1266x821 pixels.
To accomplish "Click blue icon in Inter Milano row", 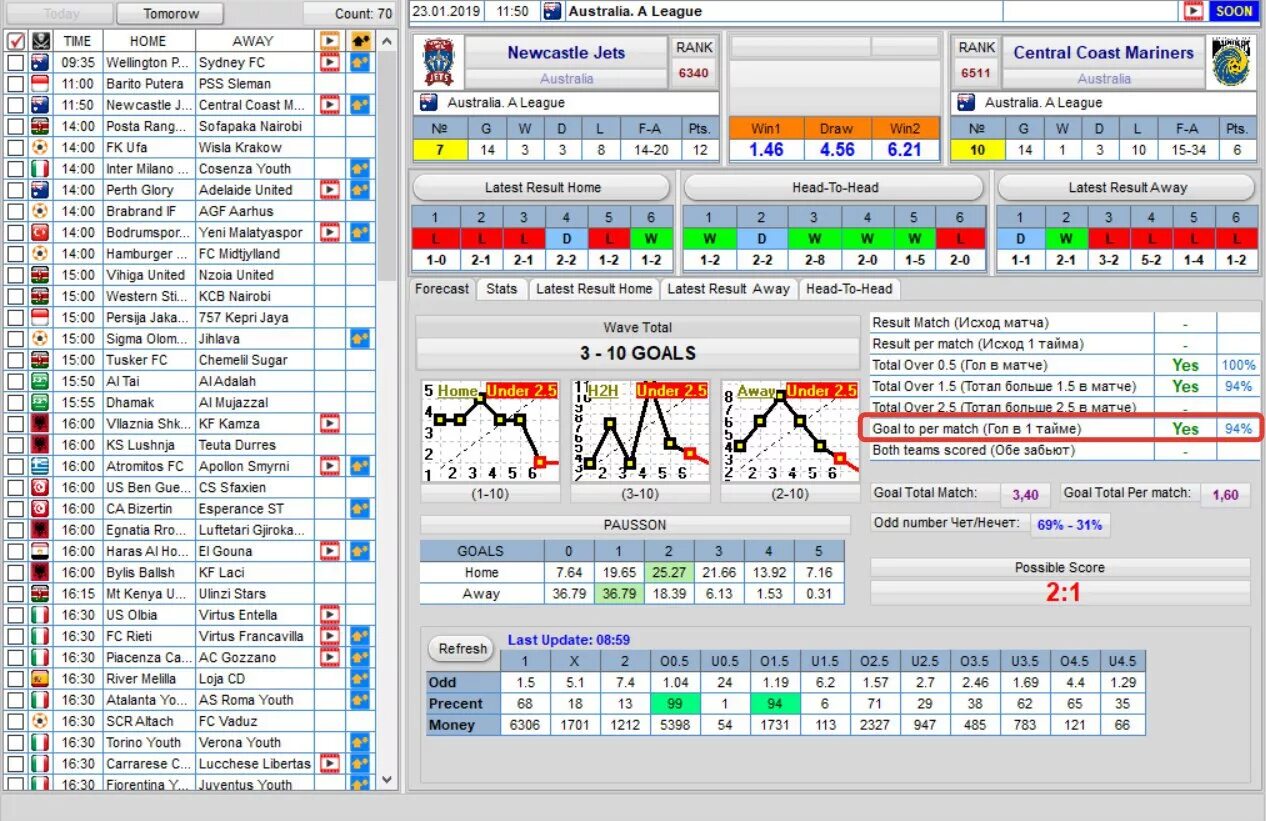I will pyautogui.click(x=360, y=169).
